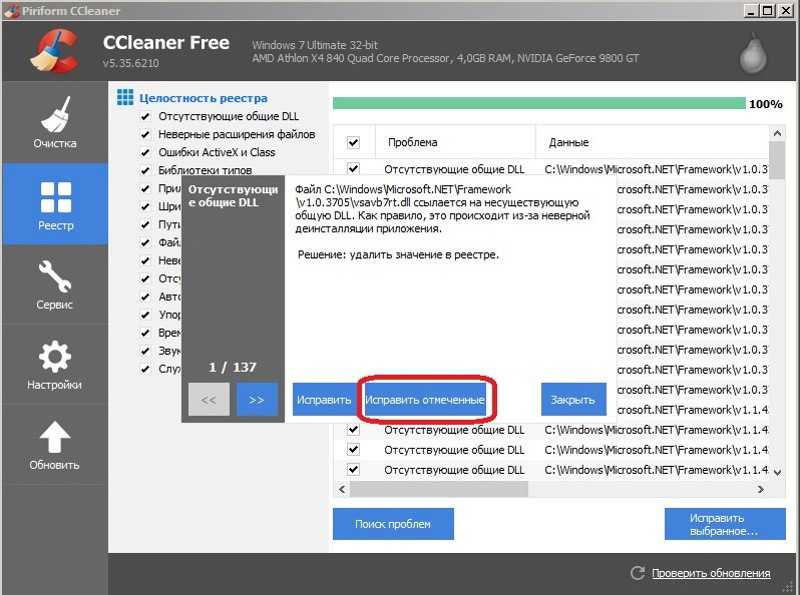Uncheck results row checkbox just above the last row
This screenshot has height=595, width=800.
coord(353,449)
